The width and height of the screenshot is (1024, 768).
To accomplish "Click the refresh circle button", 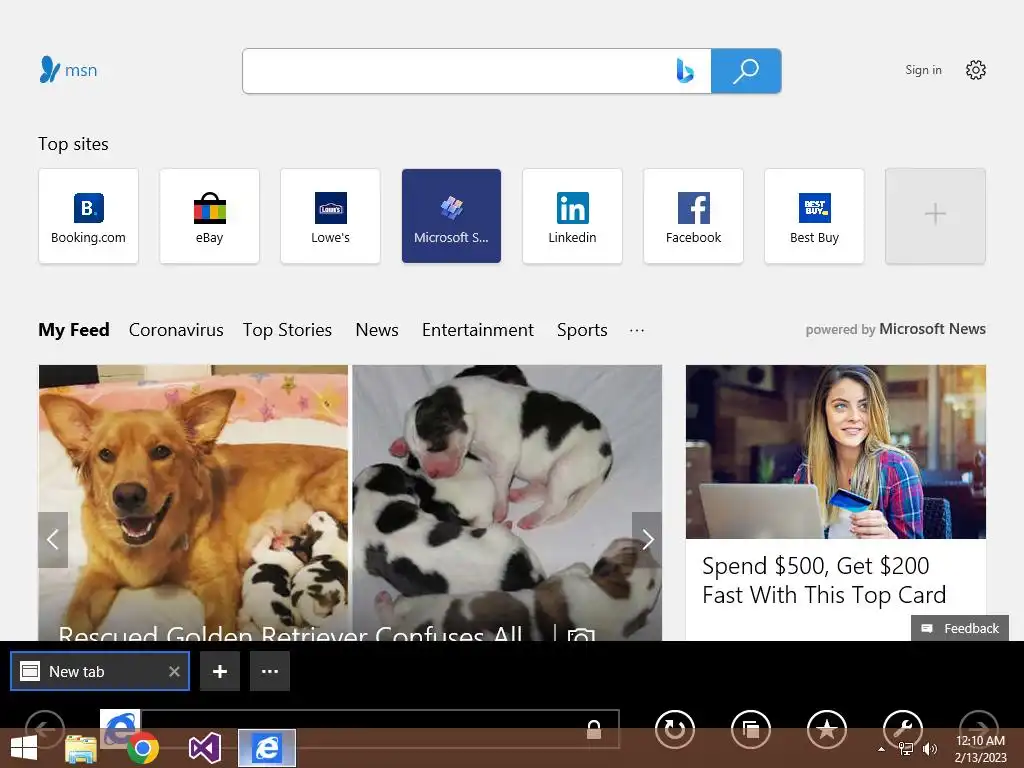I will 675,728.
